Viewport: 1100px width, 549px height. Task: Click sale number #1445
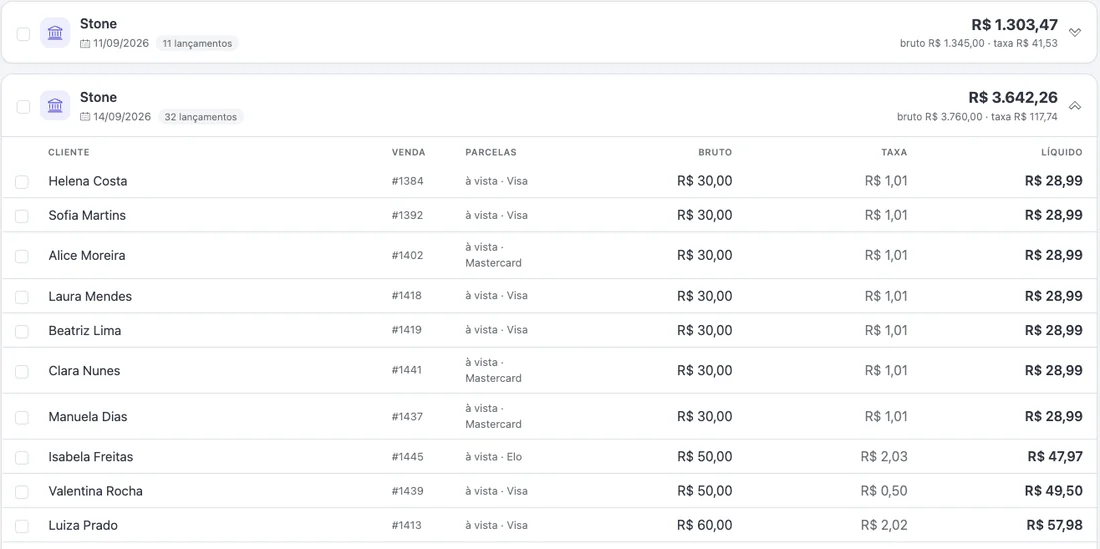[x=408, y=456]
